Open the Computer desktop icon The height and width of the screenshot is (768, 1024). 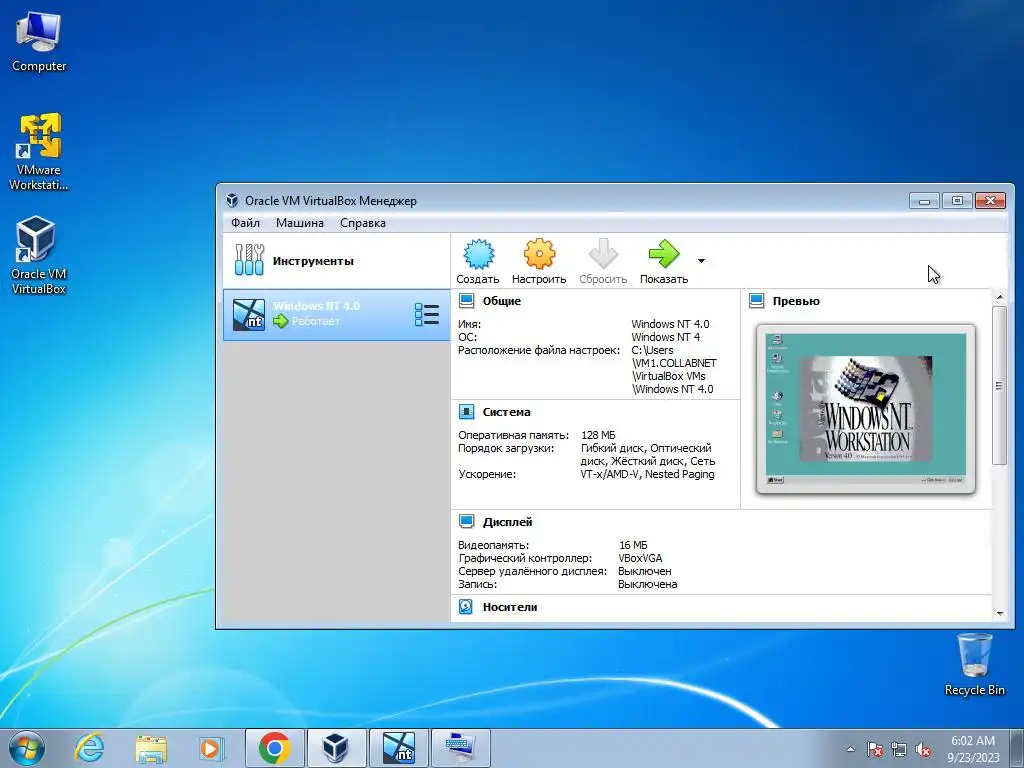[x=39, y=42]
